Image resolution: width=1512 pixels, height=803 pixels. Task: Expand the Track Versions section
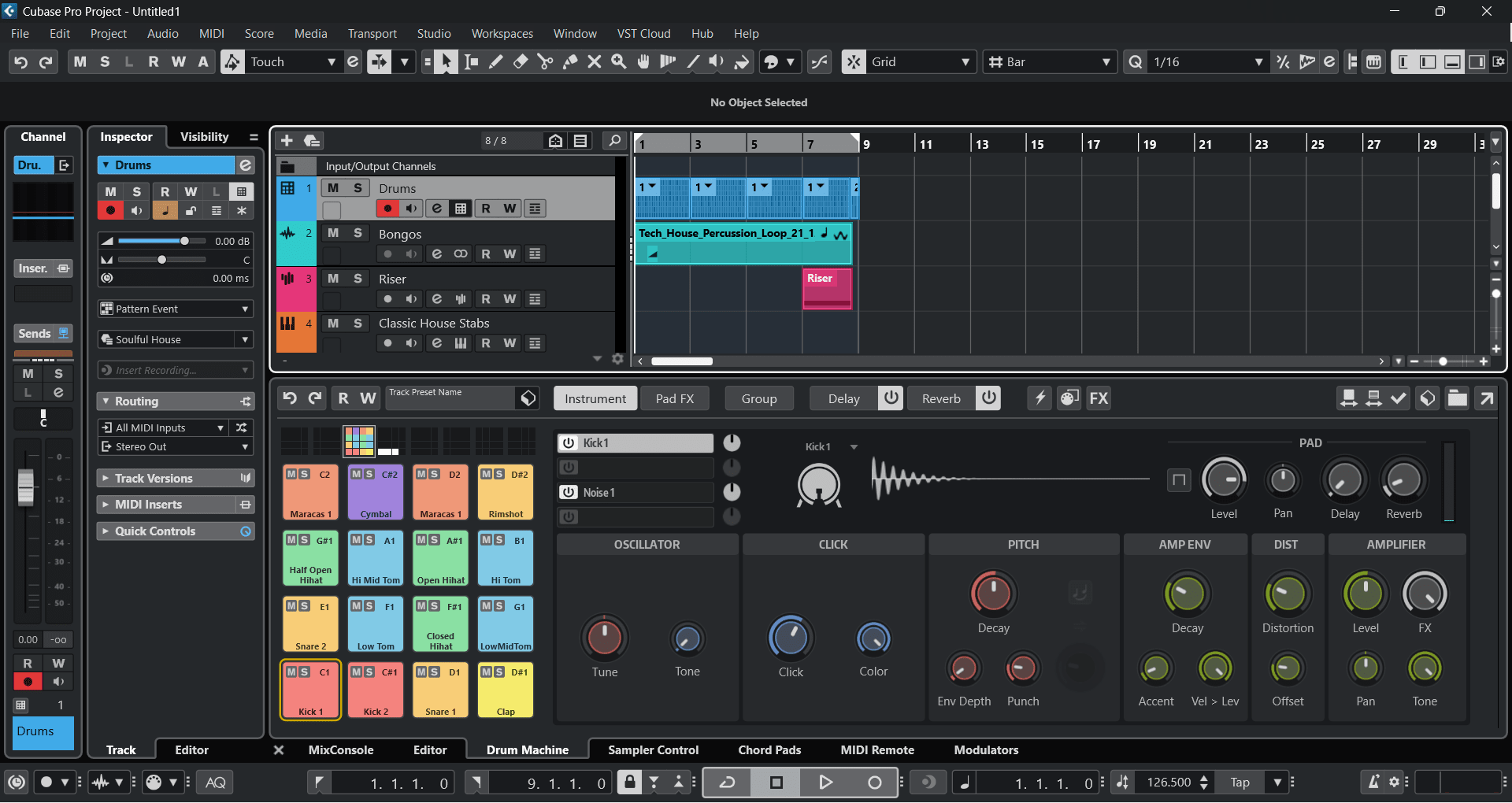point(154,479)
